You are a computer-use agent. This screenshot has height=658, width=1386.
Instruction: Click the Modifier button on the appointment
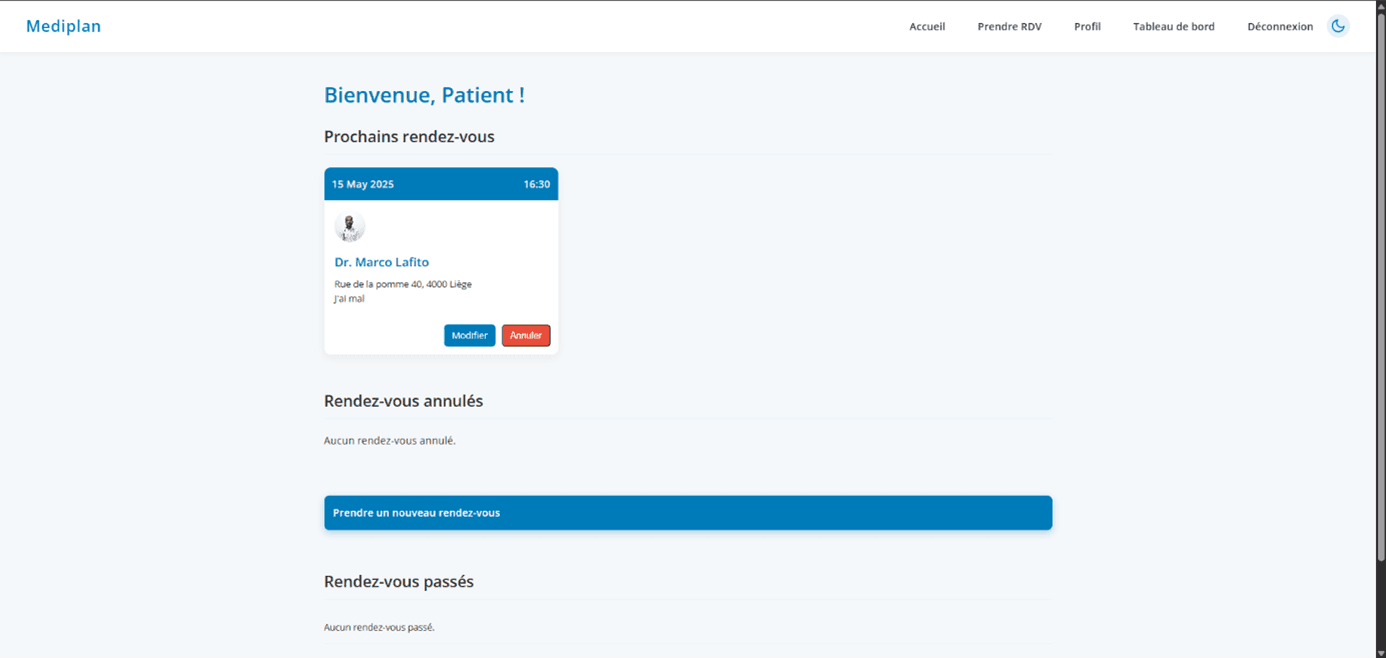pos(469,335)
